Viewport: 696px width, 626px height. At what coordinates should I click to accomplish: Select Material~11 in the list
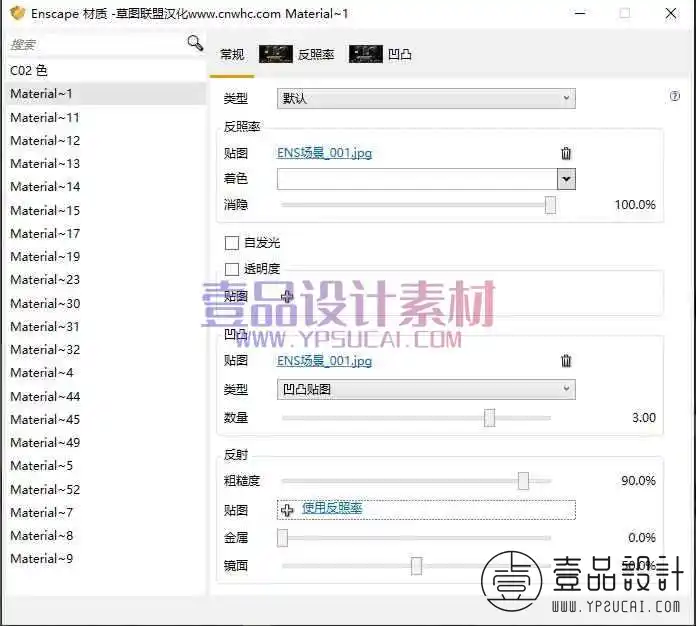(107, 118)
